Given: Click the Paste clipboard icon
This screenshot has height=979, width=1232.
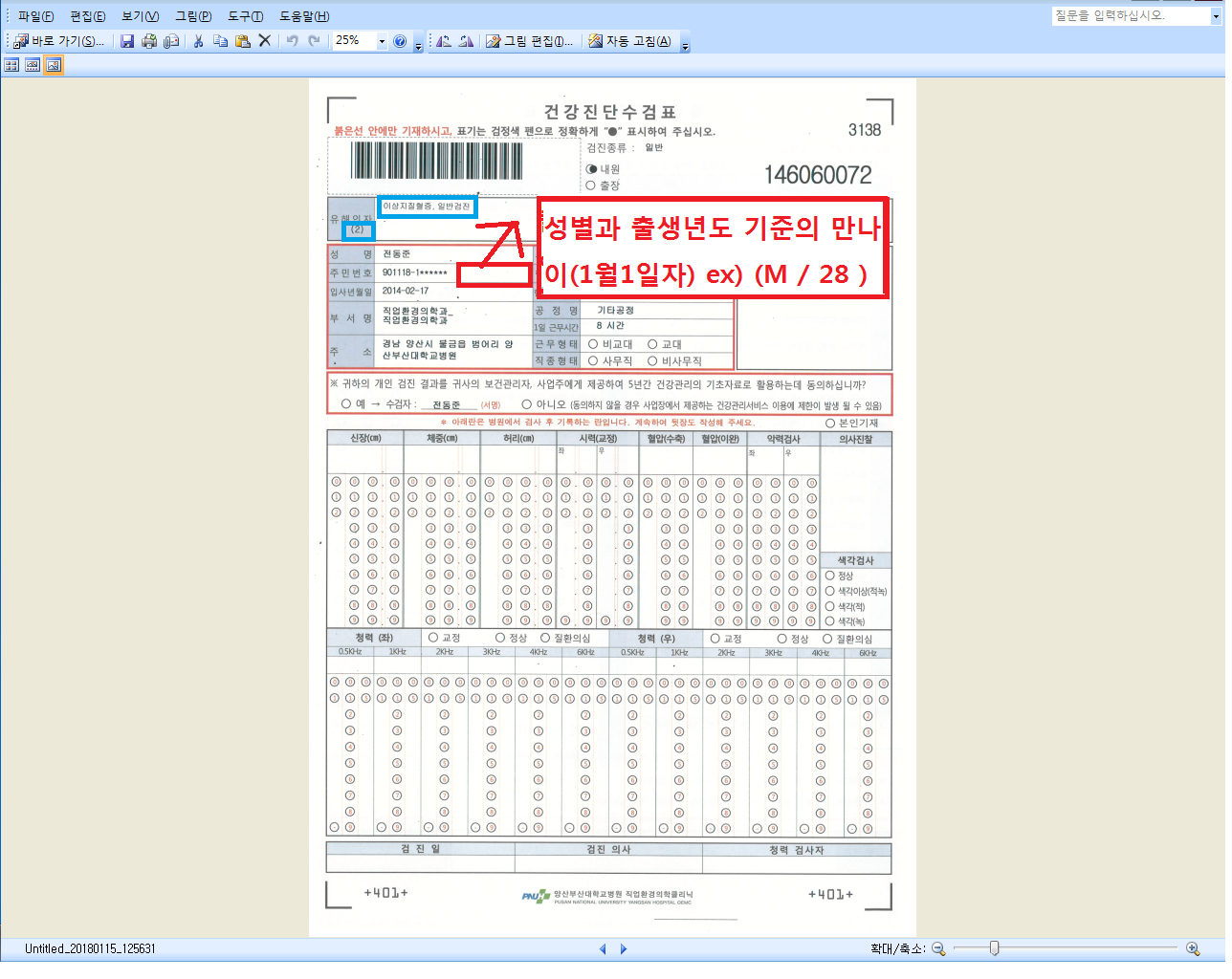Looking at the screenshot, I should (242, 41).
